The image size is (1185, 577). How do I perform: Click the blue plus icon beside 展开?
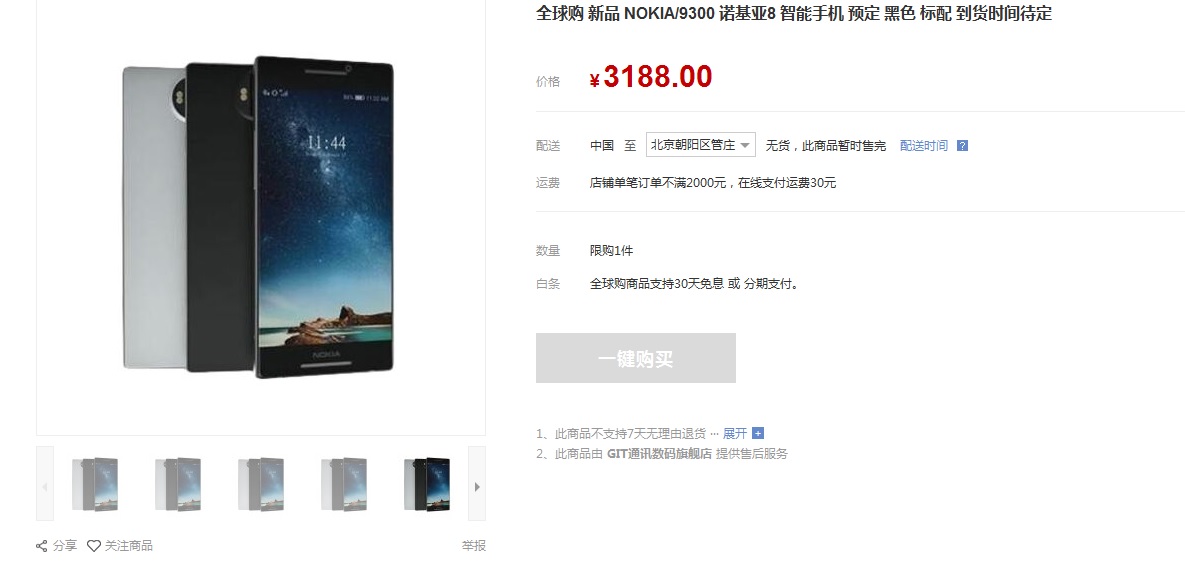pos(758,434)
